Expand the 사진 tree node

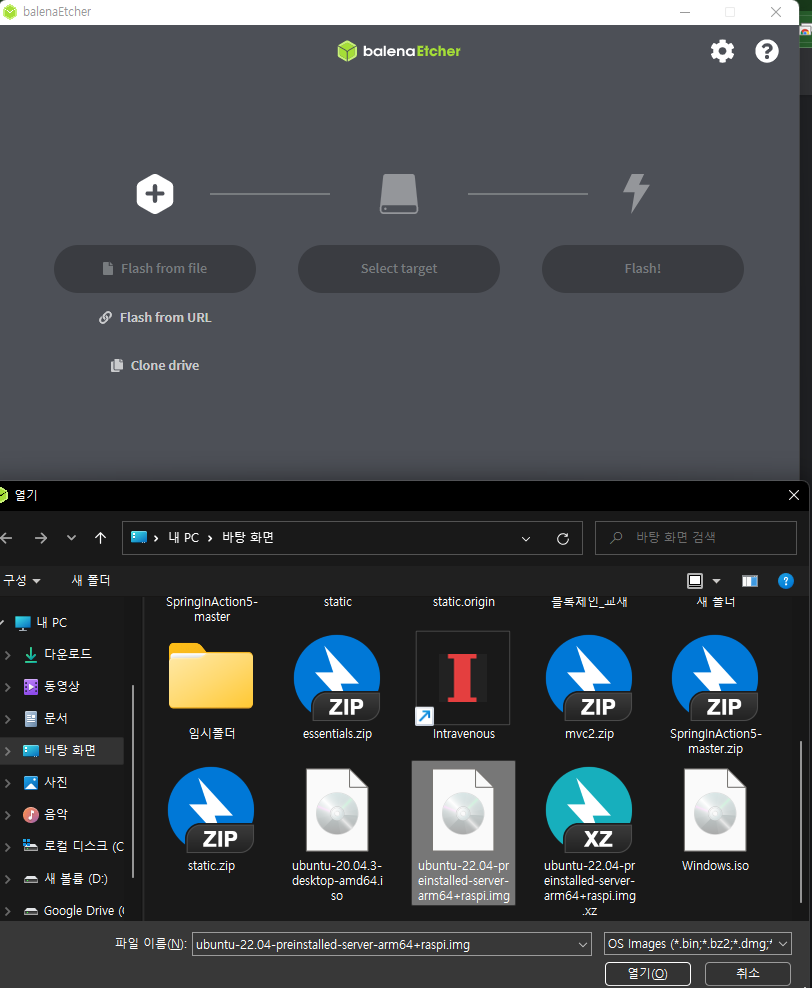pos(8,783)
